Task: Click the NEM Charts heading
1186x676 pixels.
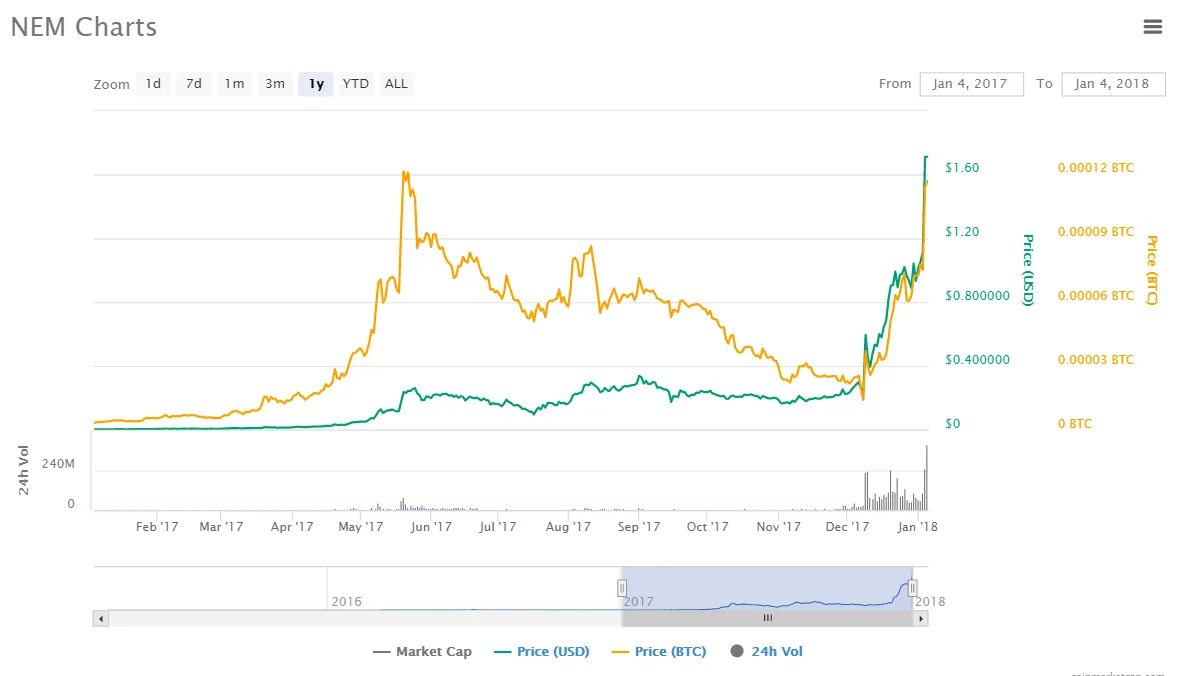Action: [84, 27]
